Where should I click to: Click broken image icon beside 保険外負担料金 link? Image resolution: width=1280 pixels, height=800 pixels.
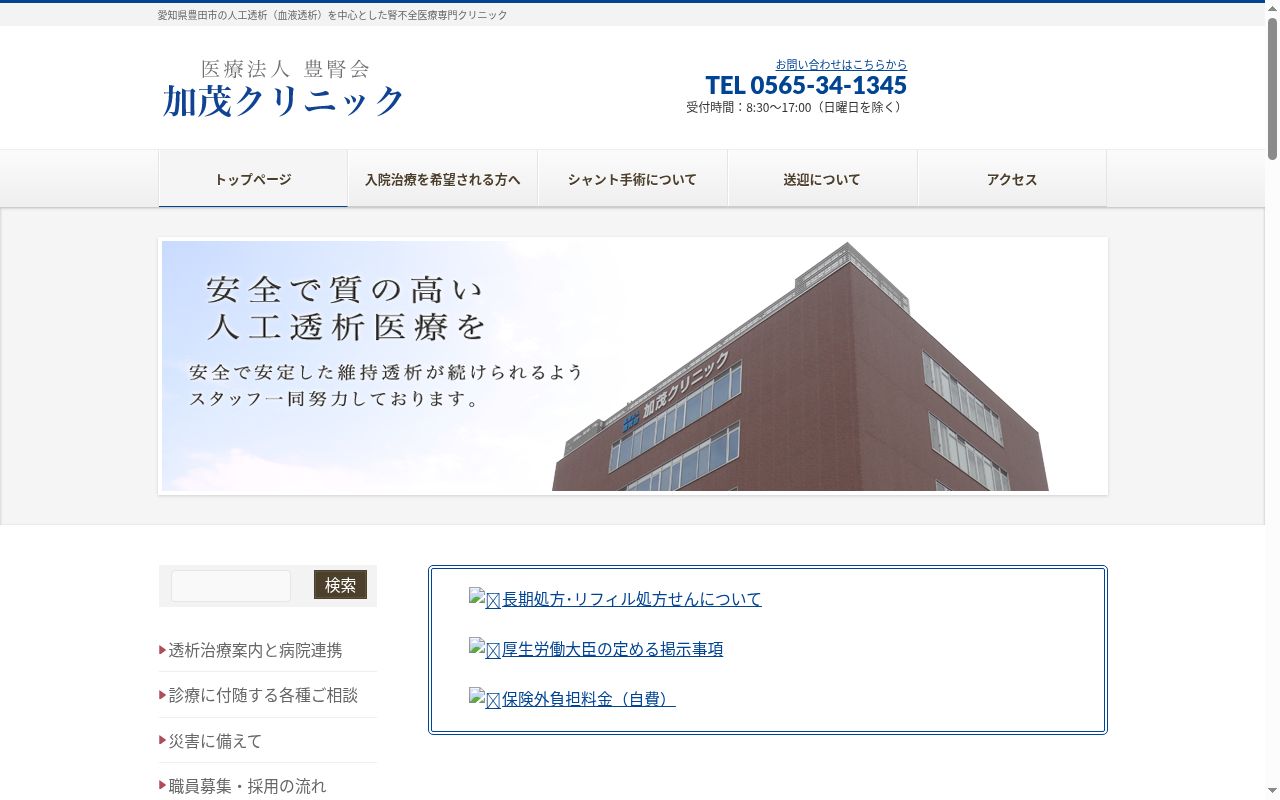(484, 698)
